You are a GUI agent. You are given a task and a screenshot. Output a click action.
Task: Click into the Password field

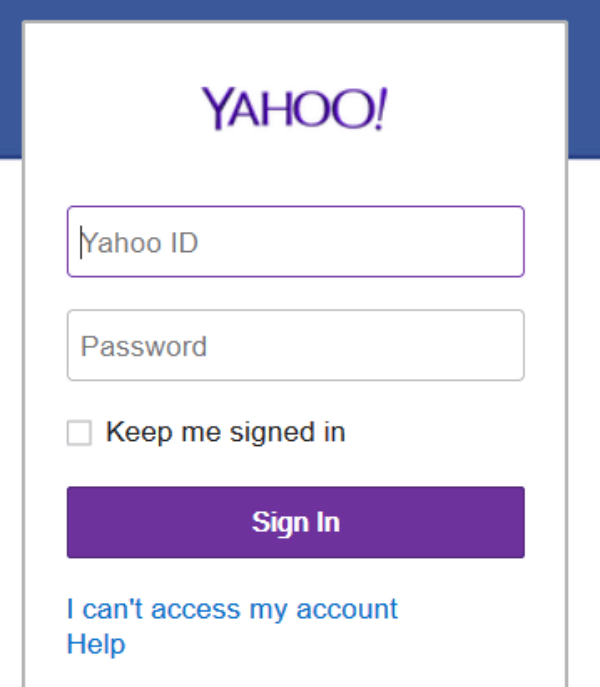point(295,345)
